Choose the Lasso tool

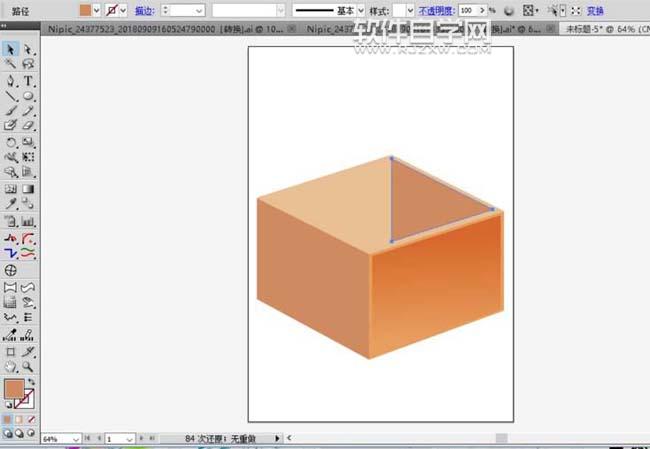coord(28,64)
